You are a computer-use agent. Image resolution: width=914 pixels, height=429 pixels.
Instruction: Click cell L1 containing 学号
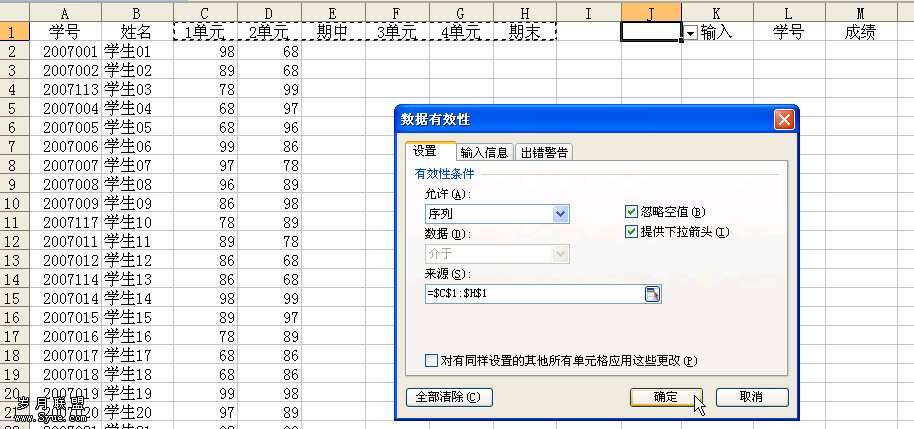click(x=789, y=32)
